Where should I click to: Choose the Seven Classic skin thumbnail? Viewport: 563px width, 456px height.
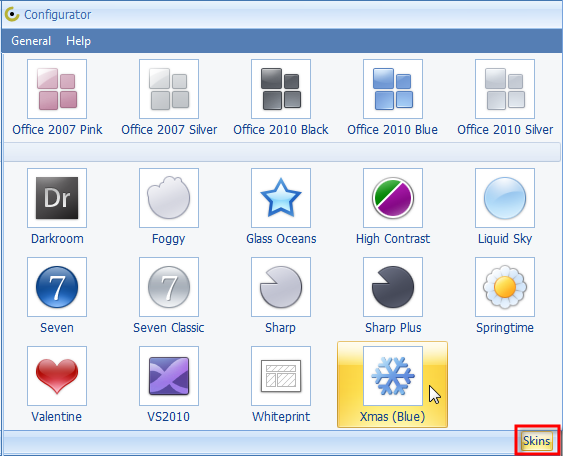(169, 287)
